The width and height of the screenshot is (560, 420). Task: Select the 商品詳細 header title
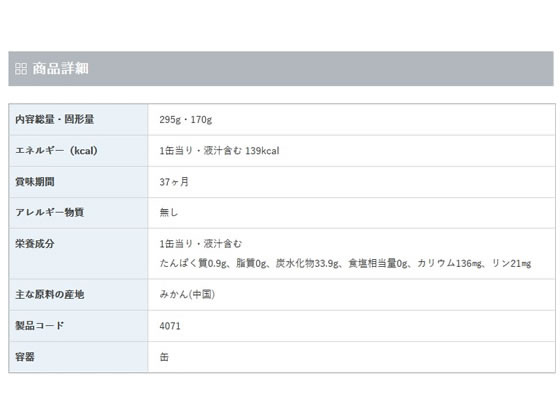tap(60, 69)
